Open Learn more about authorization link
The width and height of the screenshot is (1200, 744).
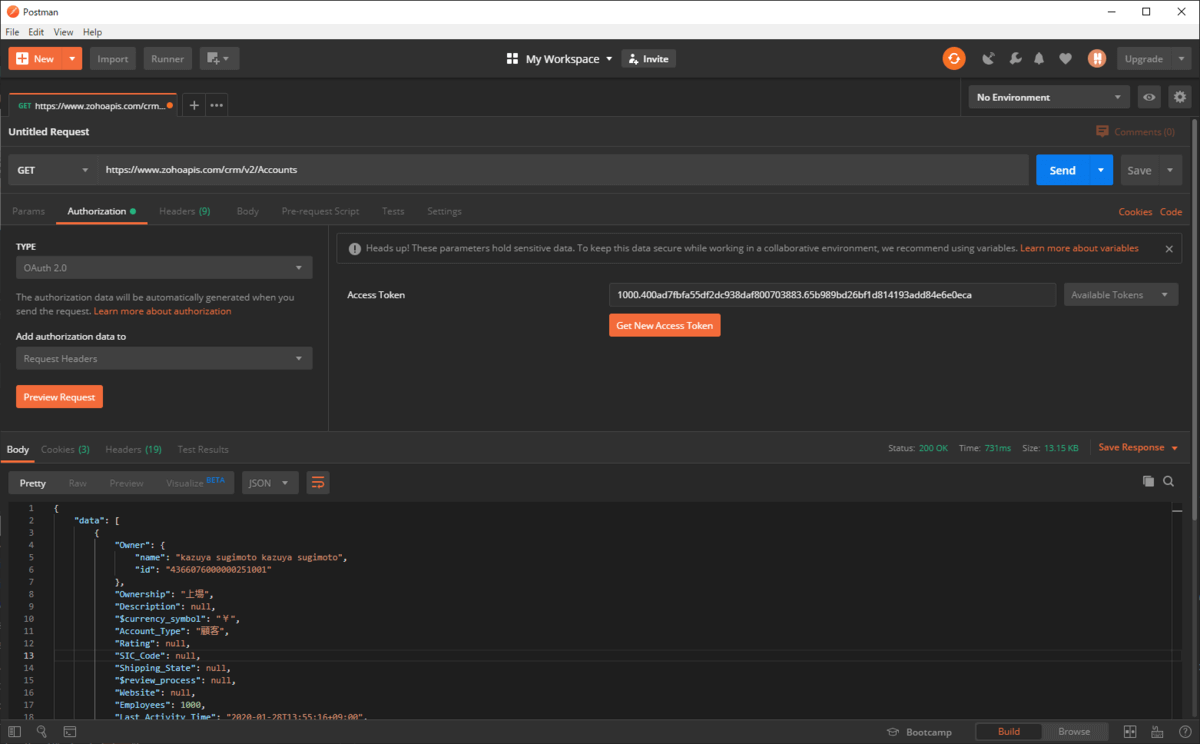(162, 311)
